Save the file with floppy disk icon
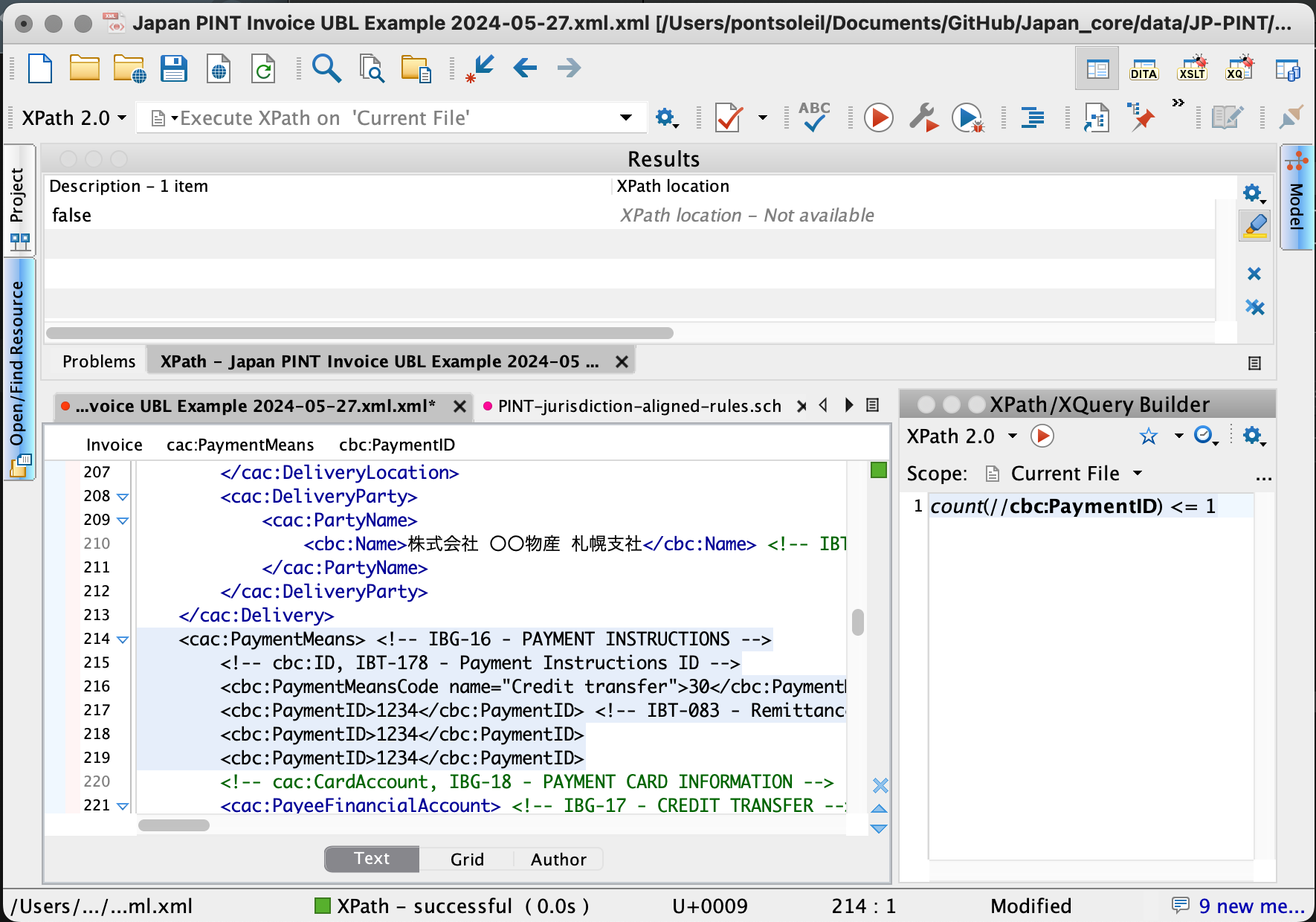 (174, 68)
